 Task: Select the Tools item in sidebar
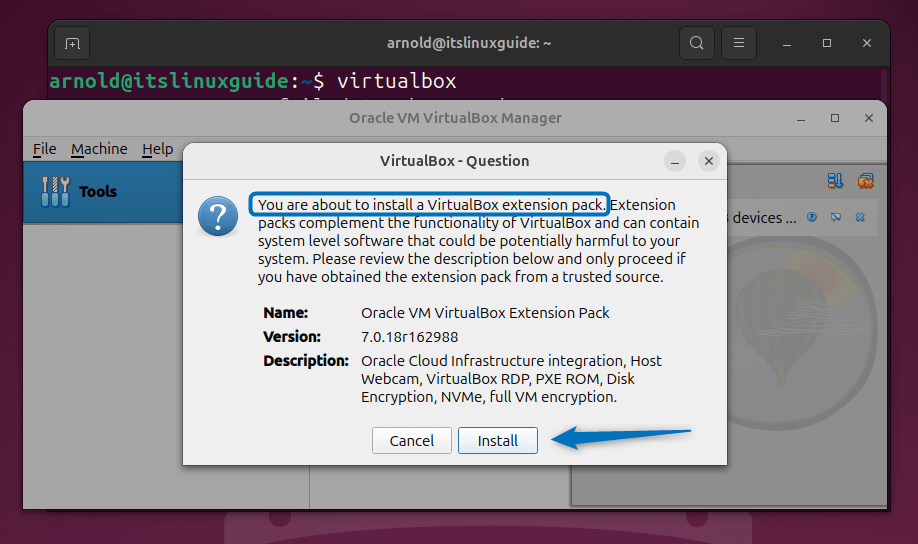click(x=97, y=191)
